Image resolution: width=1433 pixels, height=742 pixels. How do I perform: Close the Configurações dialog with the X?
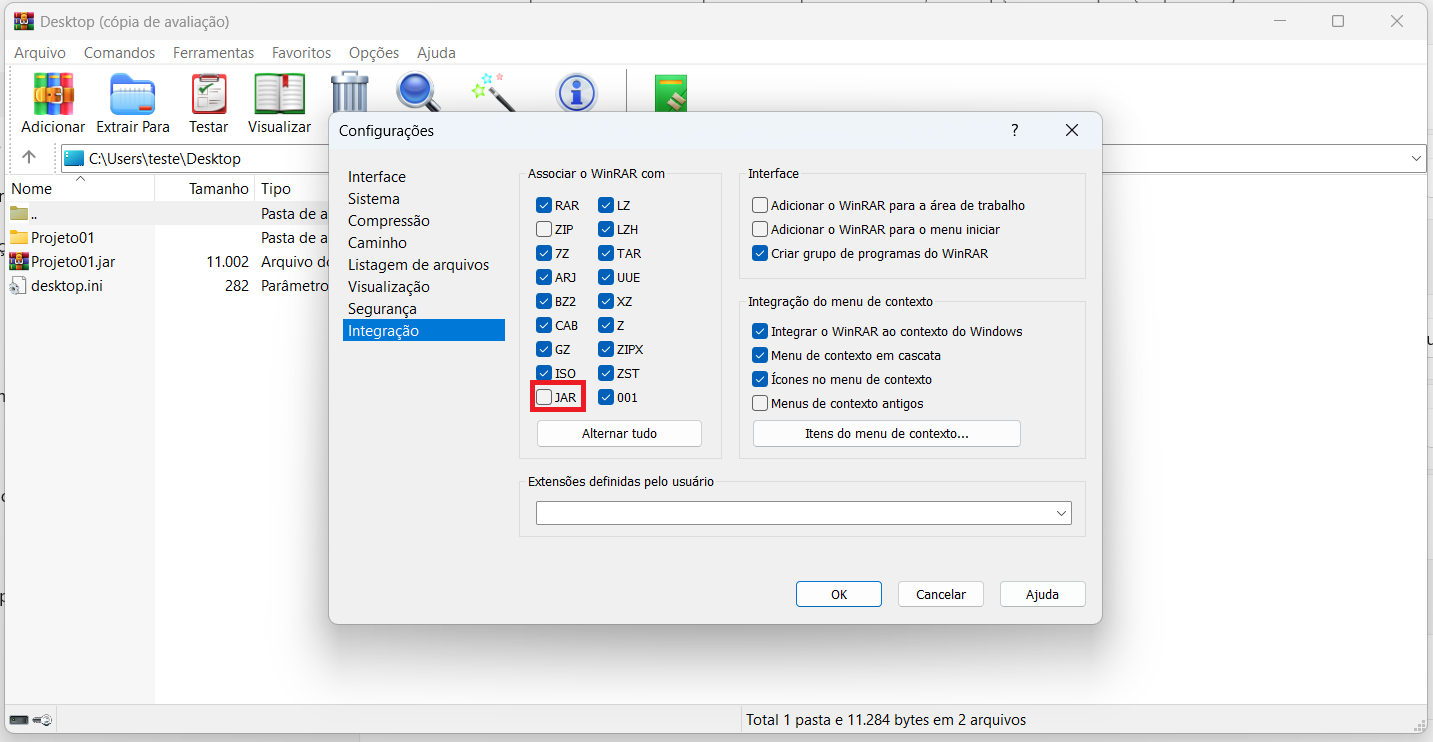point(1072,130)
